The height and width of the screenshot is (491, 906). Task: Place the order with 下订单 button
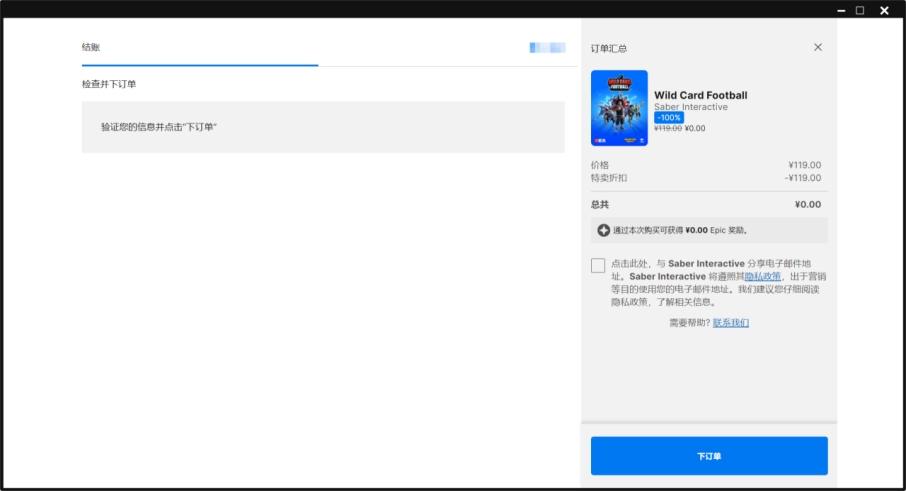coord(709,456)
